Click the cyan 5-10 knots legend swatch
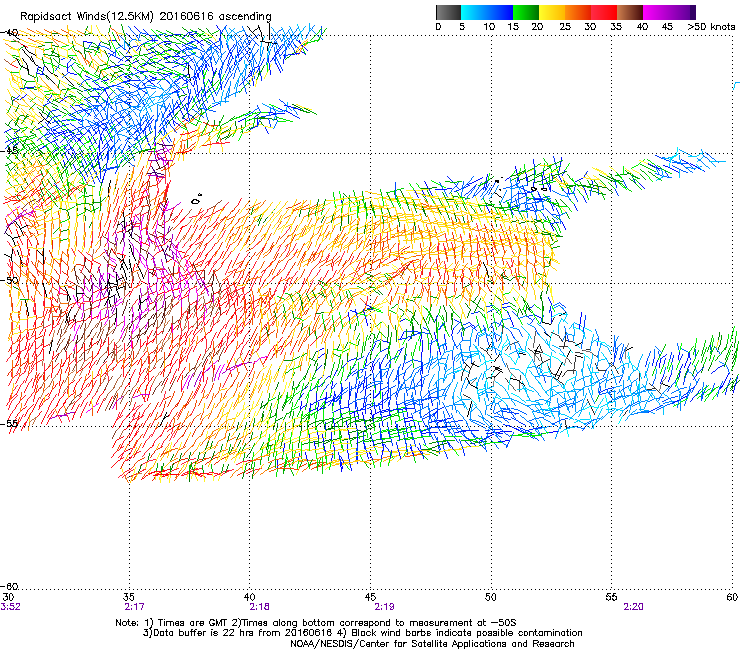Image resolution: width=740 pixels, height=650 pixels. (x=474, y=12)
